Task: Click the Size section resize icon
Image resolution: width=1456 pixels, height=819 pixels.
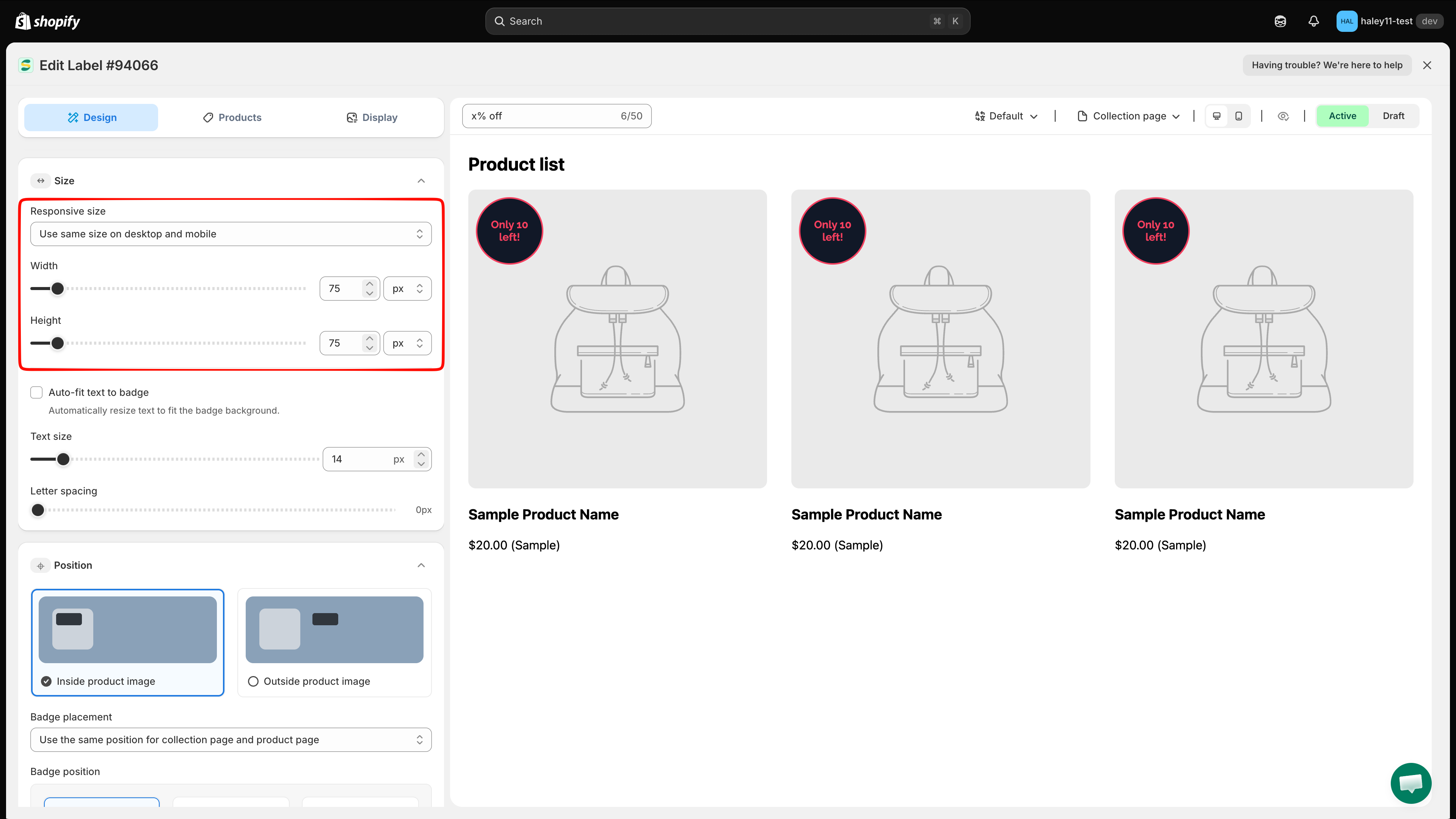Action: [x=41, y=181]
